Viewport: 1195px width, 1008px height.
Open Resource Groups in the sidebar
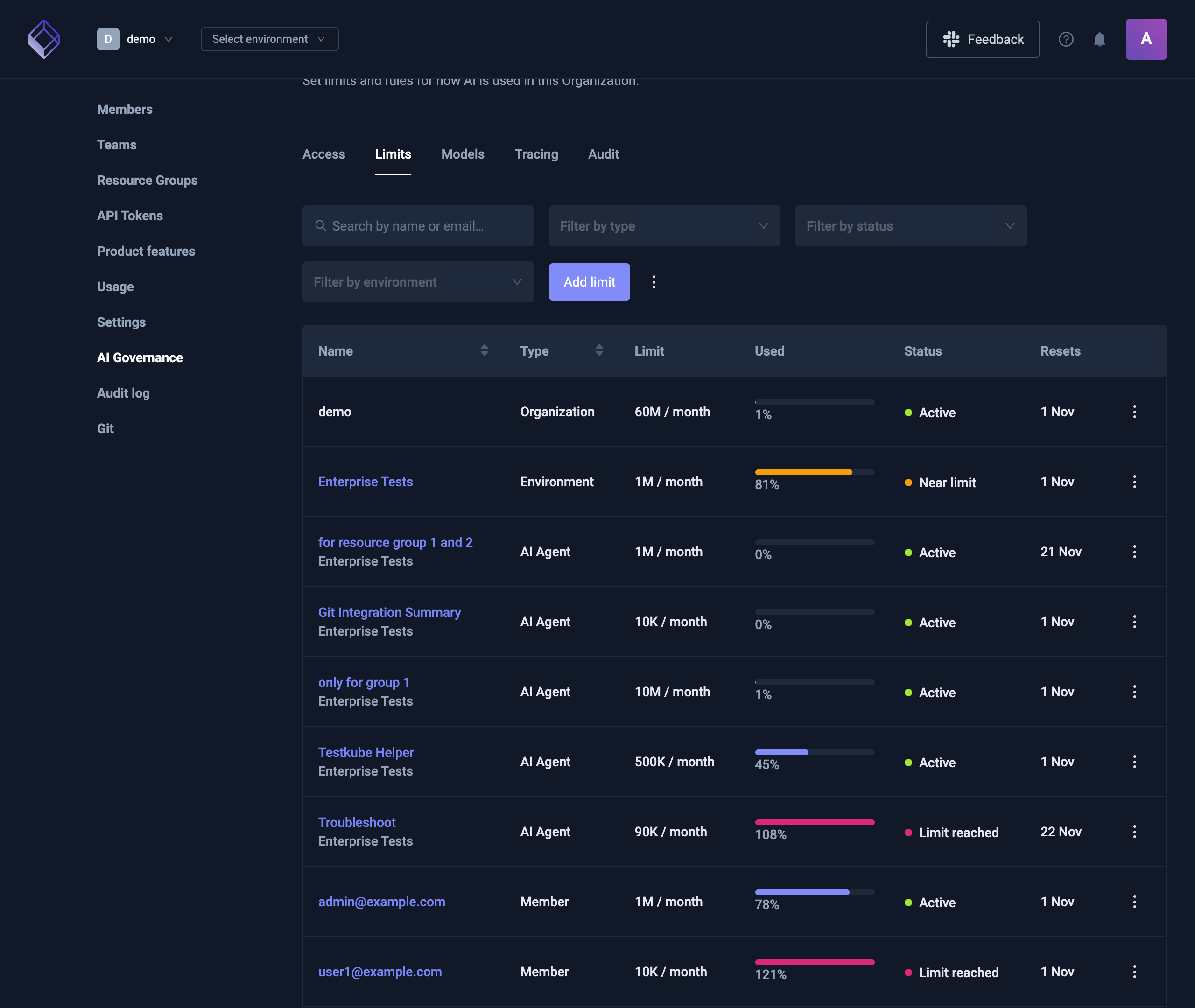pos(147,180)
